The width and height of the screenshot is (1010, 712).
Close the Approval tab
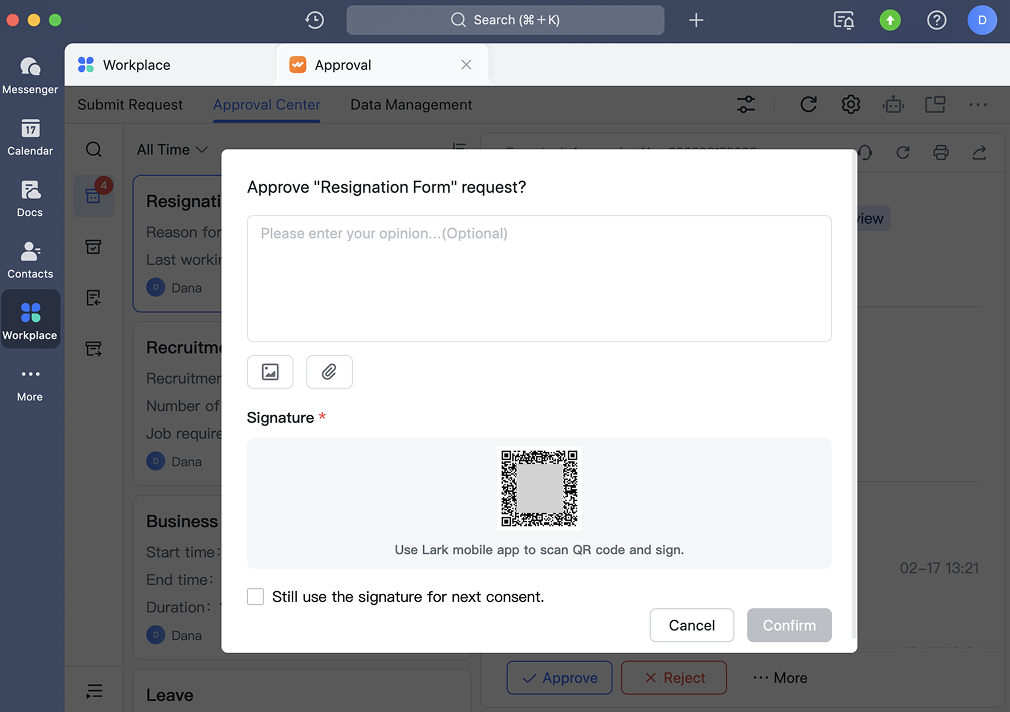pyautogui.click(x=466, y=65)
